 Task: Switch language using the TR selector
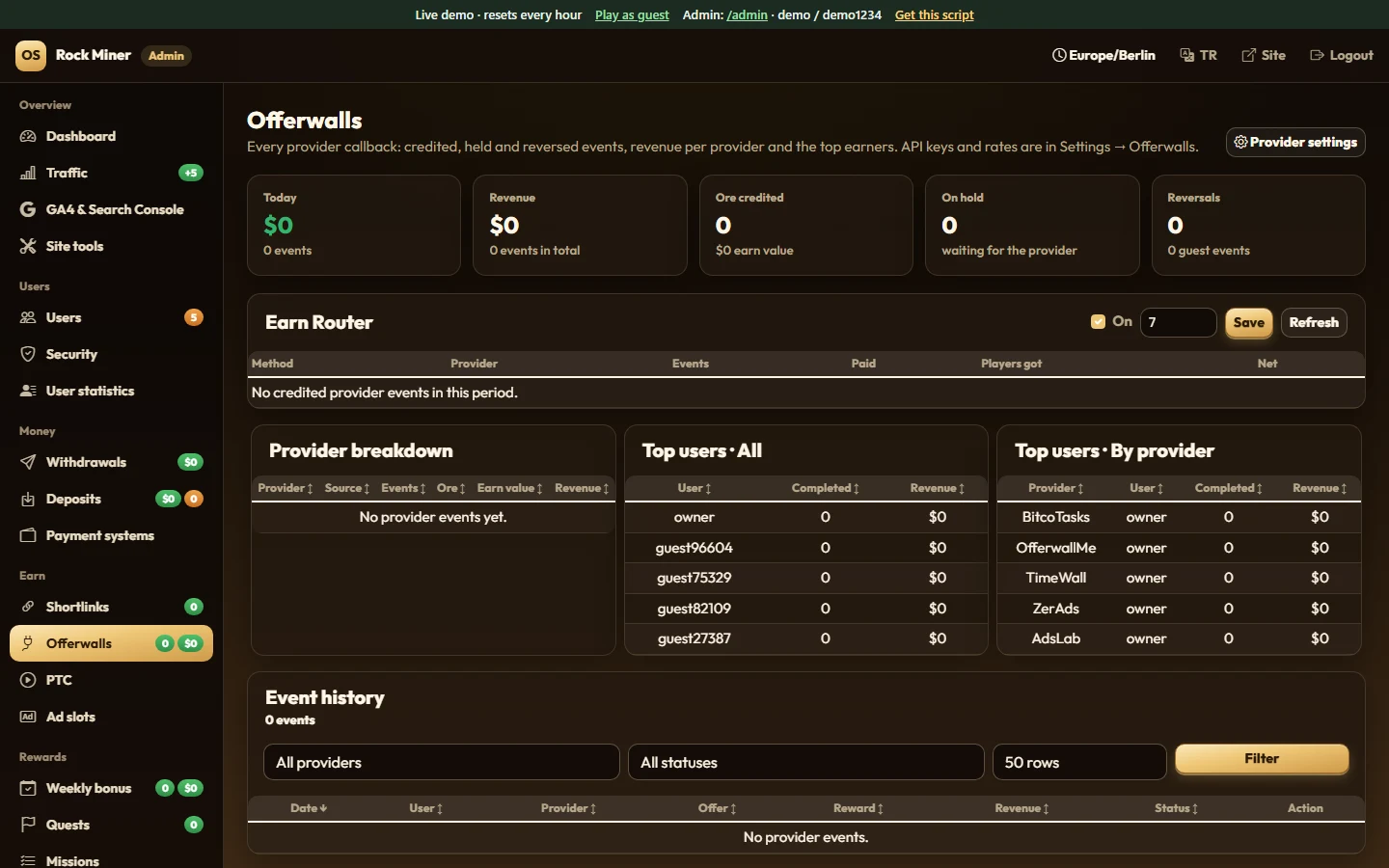coord(1199,55)
